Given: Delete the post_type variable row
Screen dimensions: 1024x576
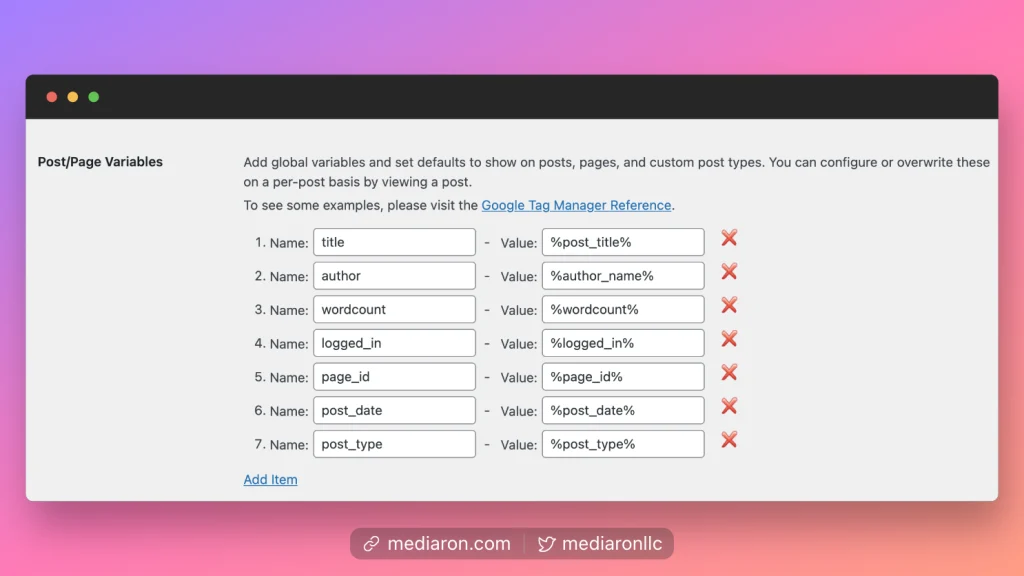Looking at the screenshot, I should tap(729, 440).
